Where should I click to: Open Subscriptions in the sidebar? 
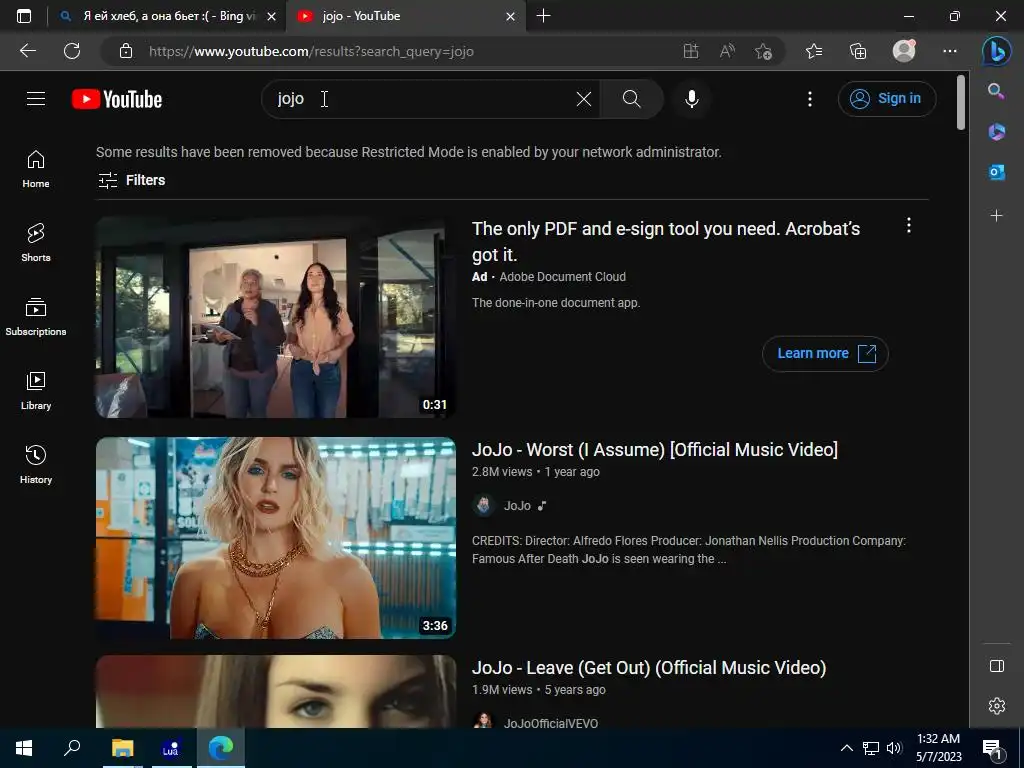(36, 317)
